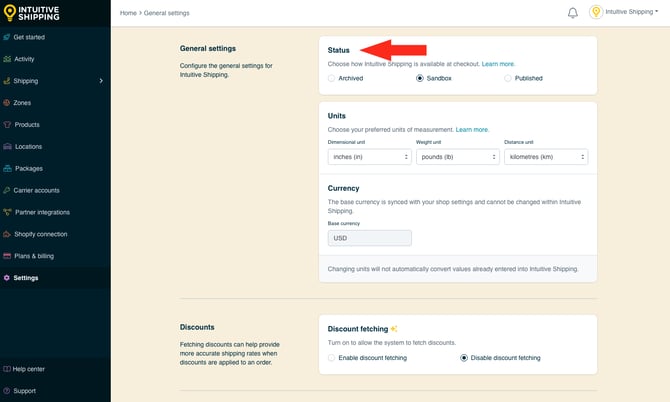Choose Disable discount fetching
The image size is (670, 402).
point(464,358)
